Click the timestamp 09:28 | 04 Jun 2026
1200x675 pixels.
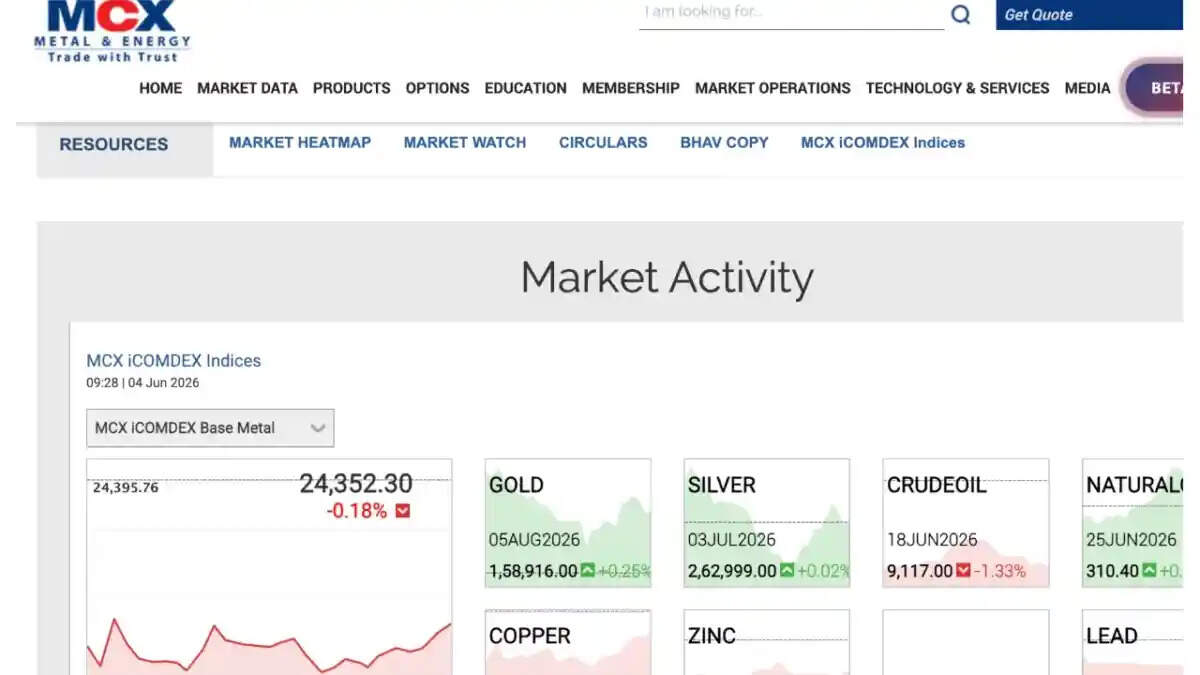[143, 383]
